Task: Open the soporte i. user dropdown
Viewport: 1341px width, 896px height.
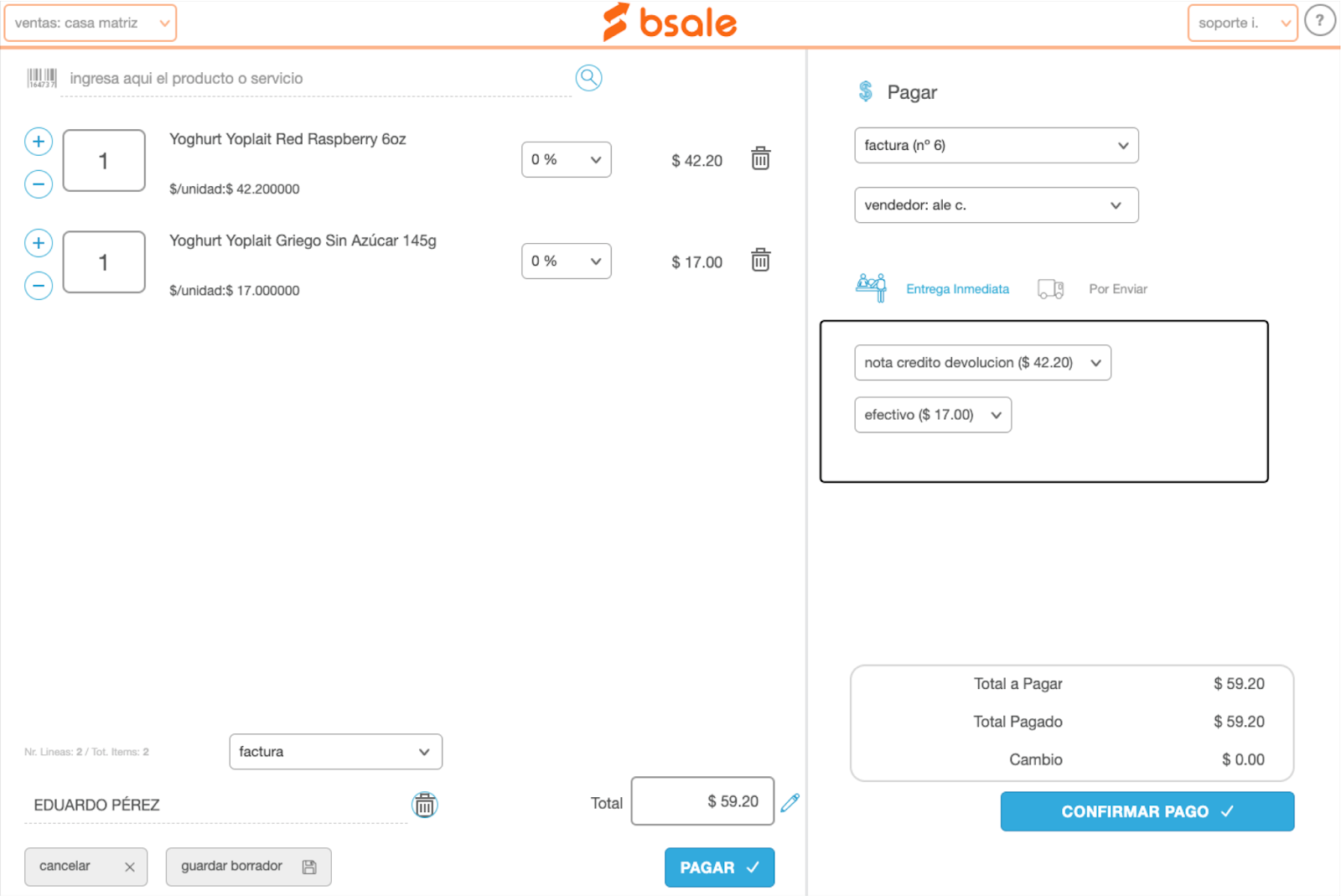Action: (1242, 23)
